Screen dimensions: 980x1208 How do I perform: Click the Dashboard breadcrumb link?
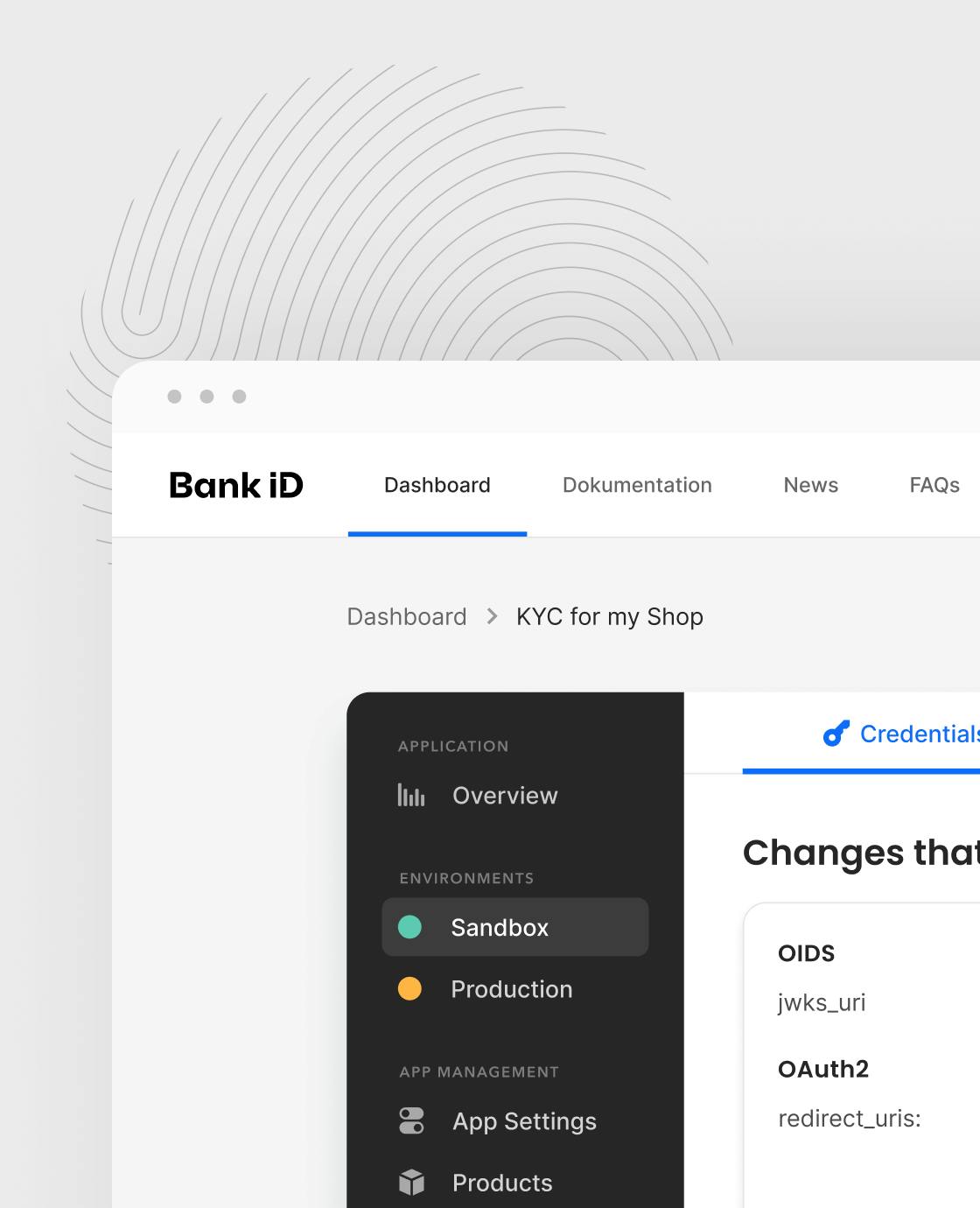[407, 616]
